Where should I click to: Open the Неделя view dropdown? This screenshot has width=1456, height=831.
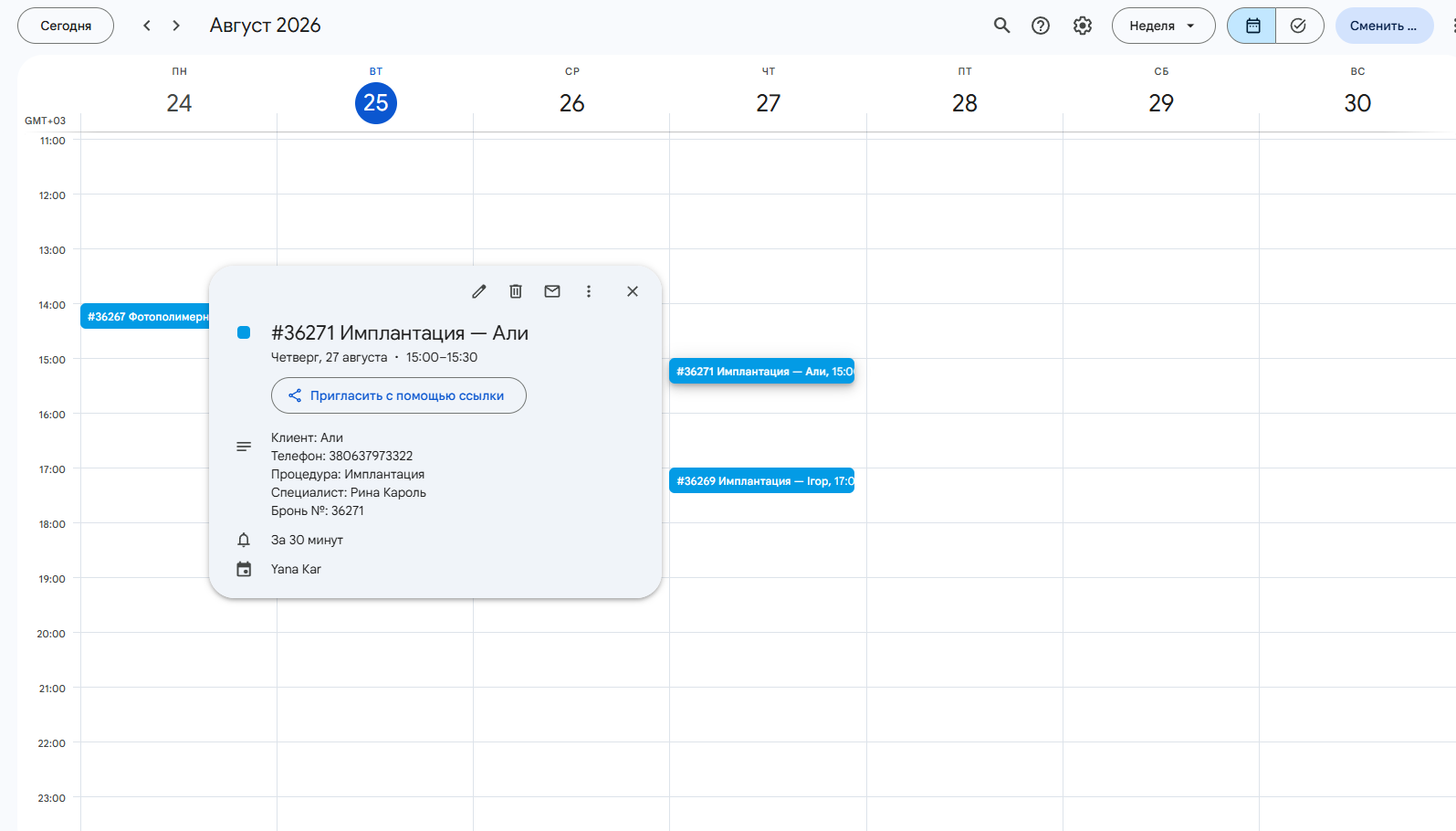point(1163,26)
